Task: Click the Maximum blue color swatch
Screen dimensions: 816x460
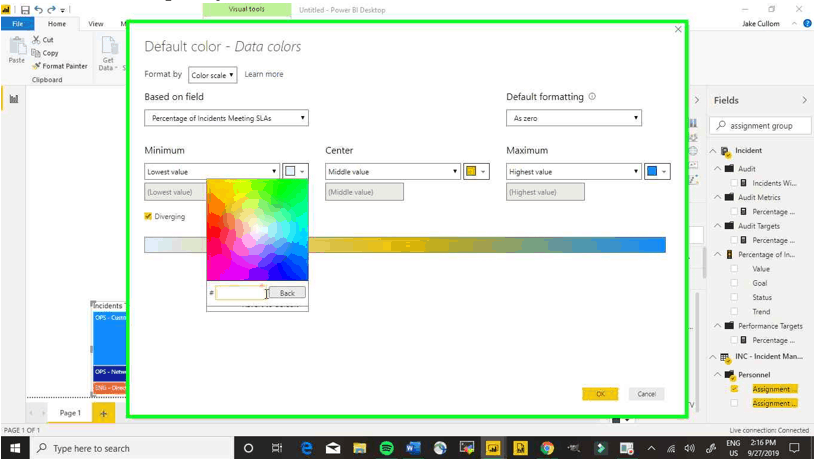Action: click(657, 172)
